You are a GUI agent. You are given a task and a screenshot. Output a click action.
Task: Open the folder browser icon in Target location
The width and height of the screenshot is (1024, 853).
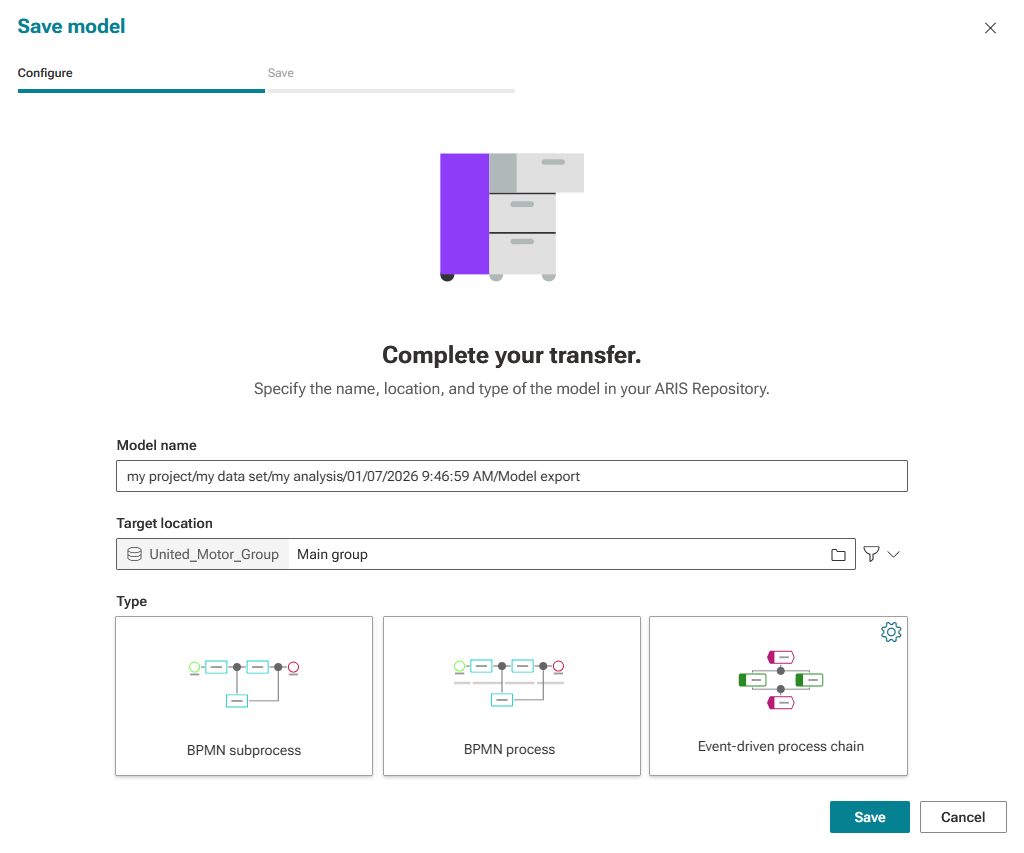(838, 555)
